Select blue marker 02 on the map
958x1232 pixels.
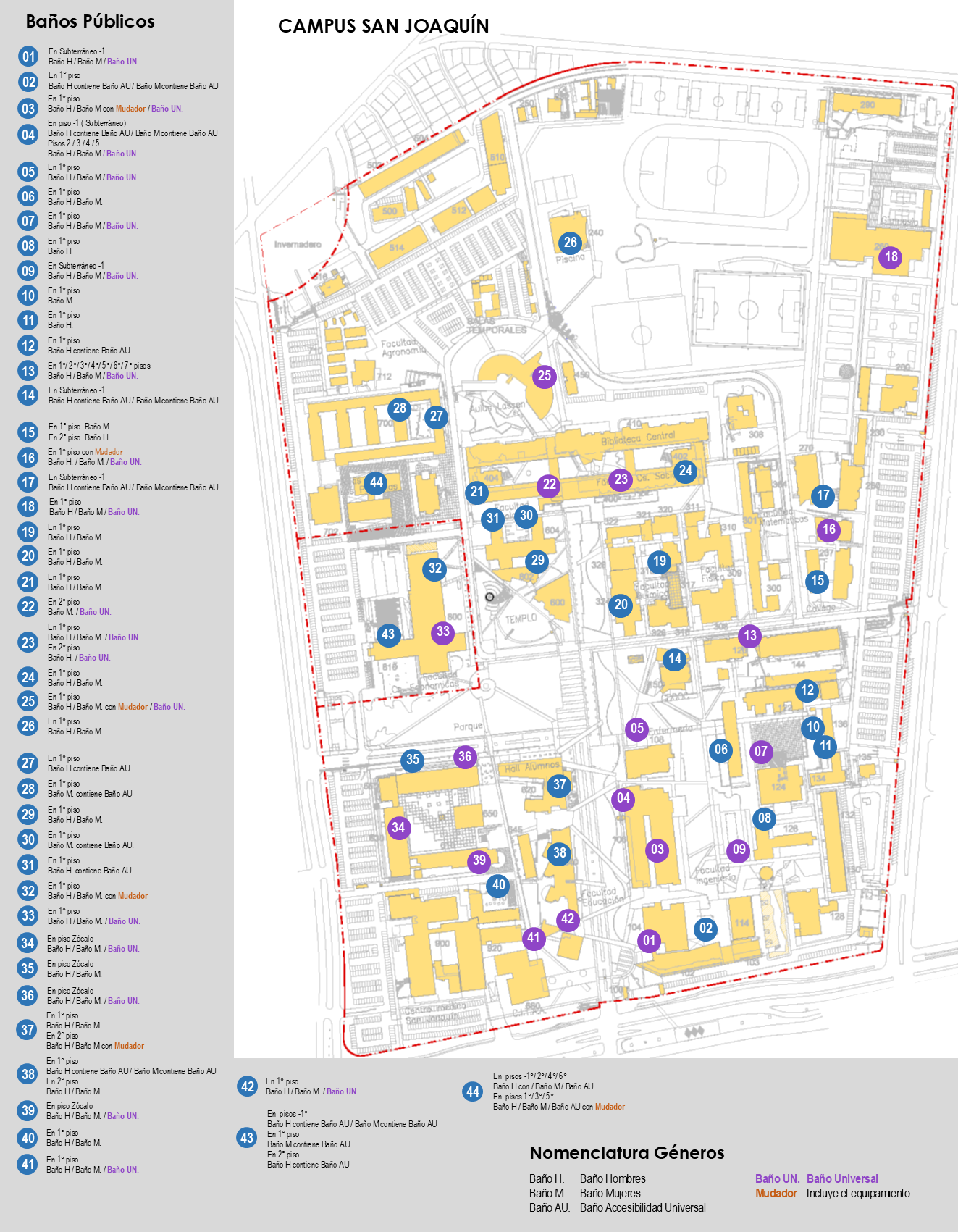706,929
